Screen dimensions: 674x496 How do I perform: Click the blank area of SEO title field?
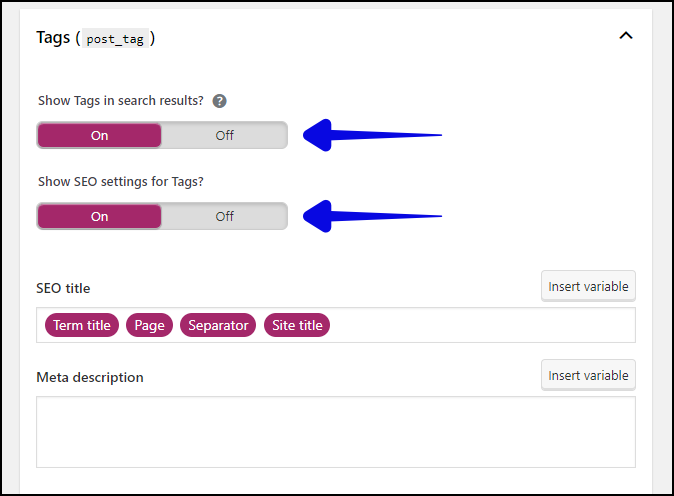point(481,325)
